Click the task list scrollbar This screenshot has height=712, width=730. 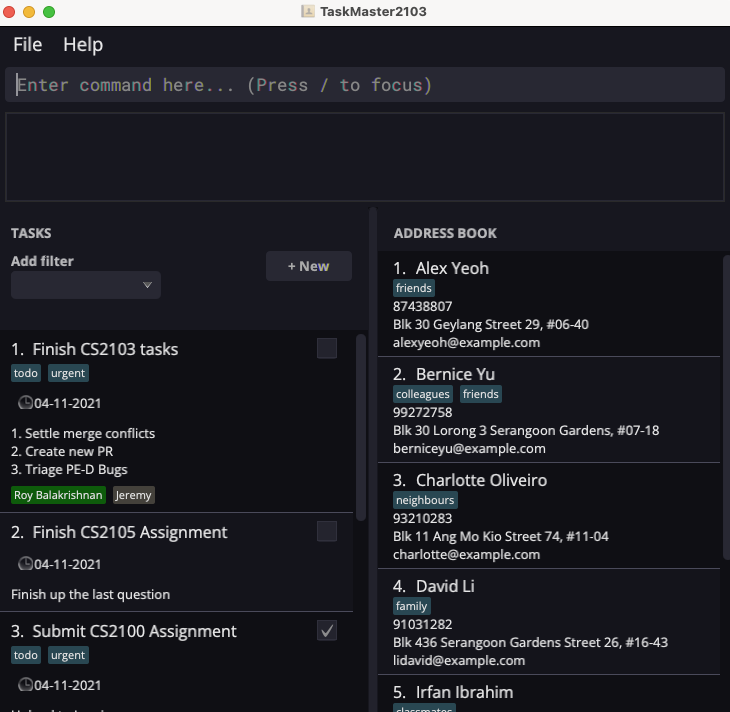tap(360, 427)
